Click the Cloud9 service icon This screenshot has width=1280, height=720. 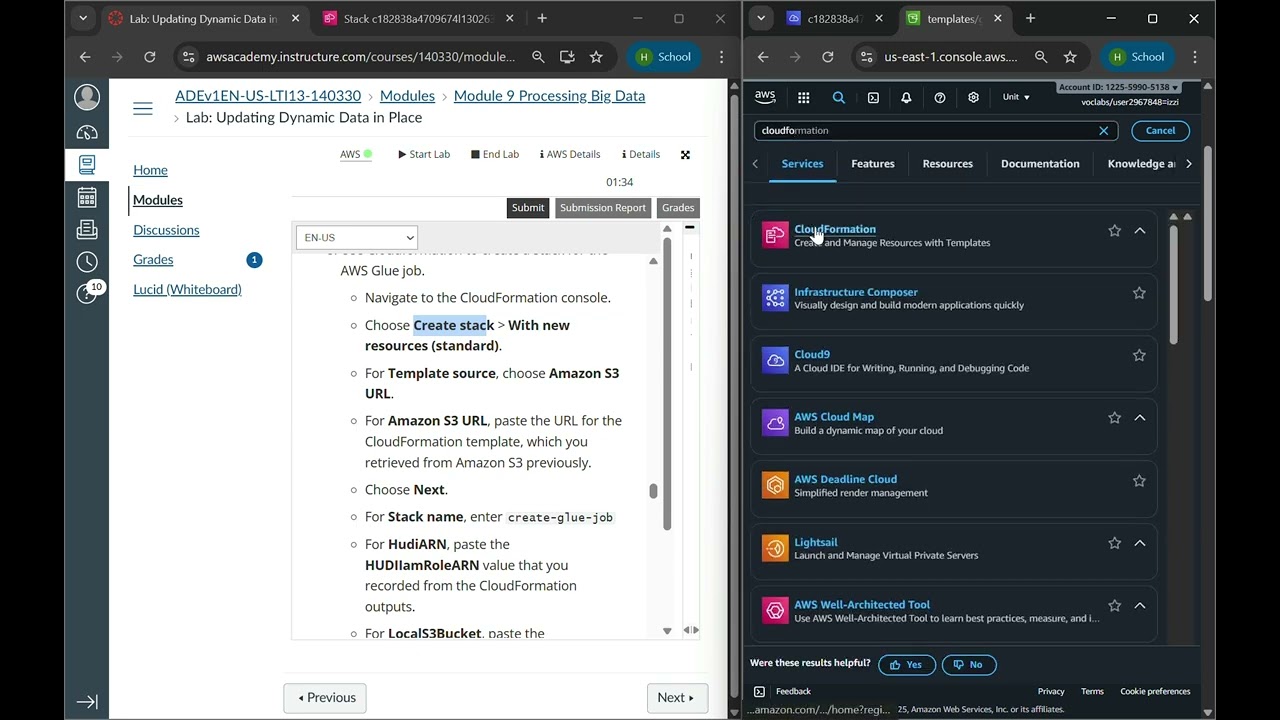tap(775, 360)
